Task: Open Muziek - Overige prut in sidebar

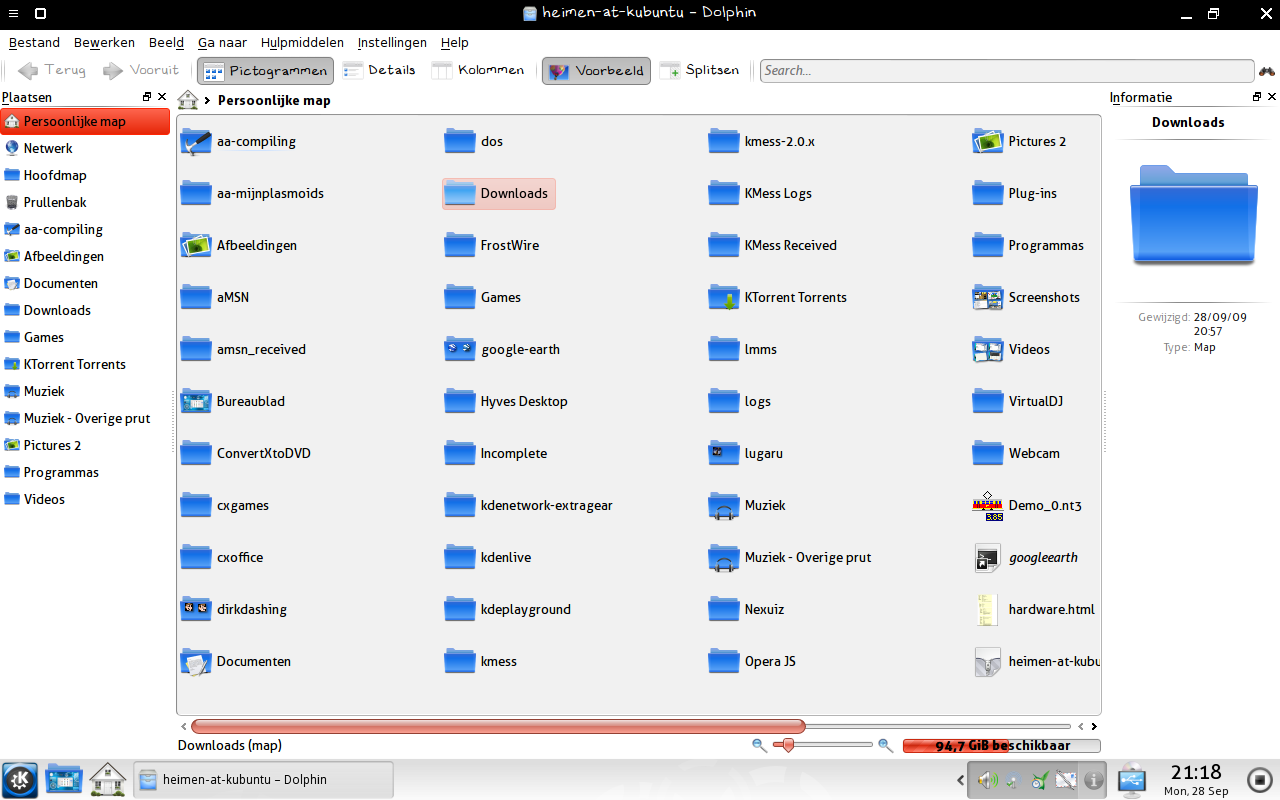Action: coord(85,418)
